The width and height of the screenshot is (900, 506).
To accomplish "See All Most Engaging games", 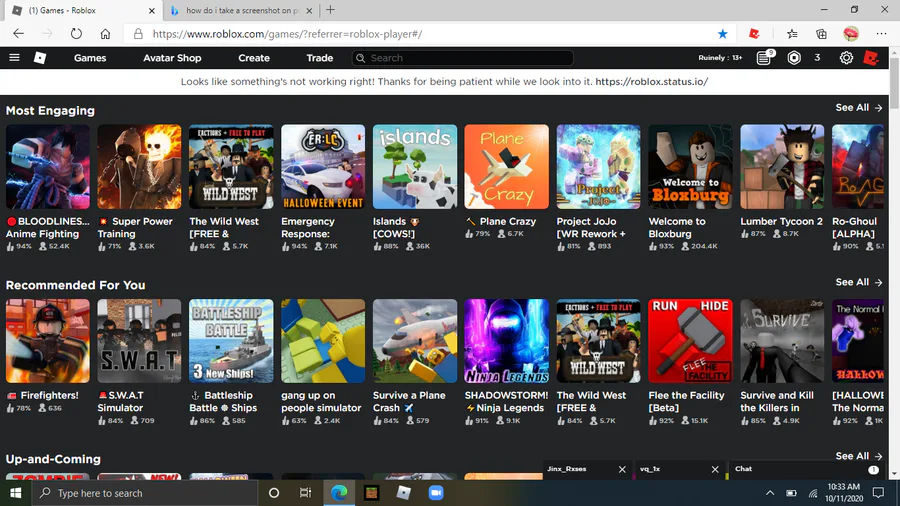I will (x=859, y=107).
